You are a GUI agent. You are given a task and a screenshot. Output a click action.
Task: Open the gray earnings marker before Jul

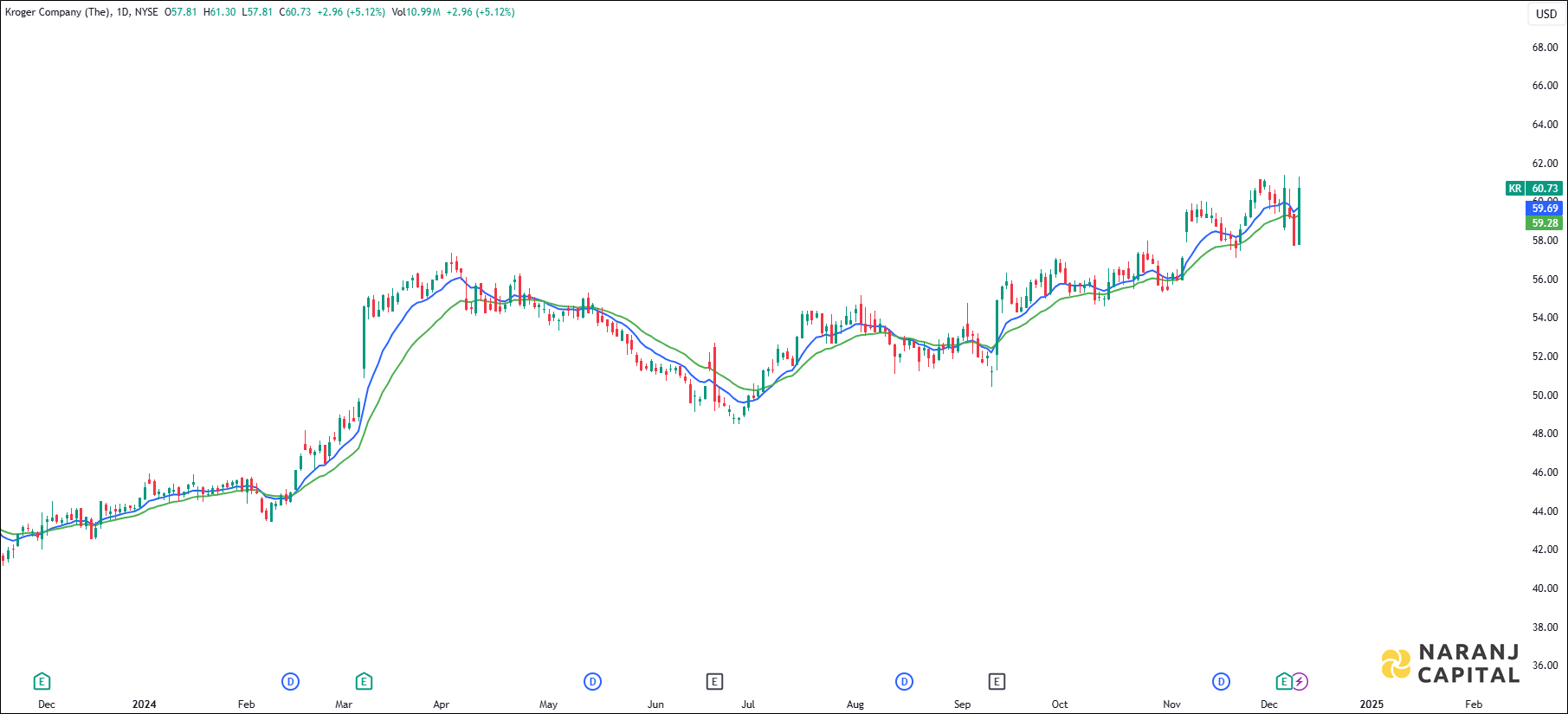click(714, 682)
